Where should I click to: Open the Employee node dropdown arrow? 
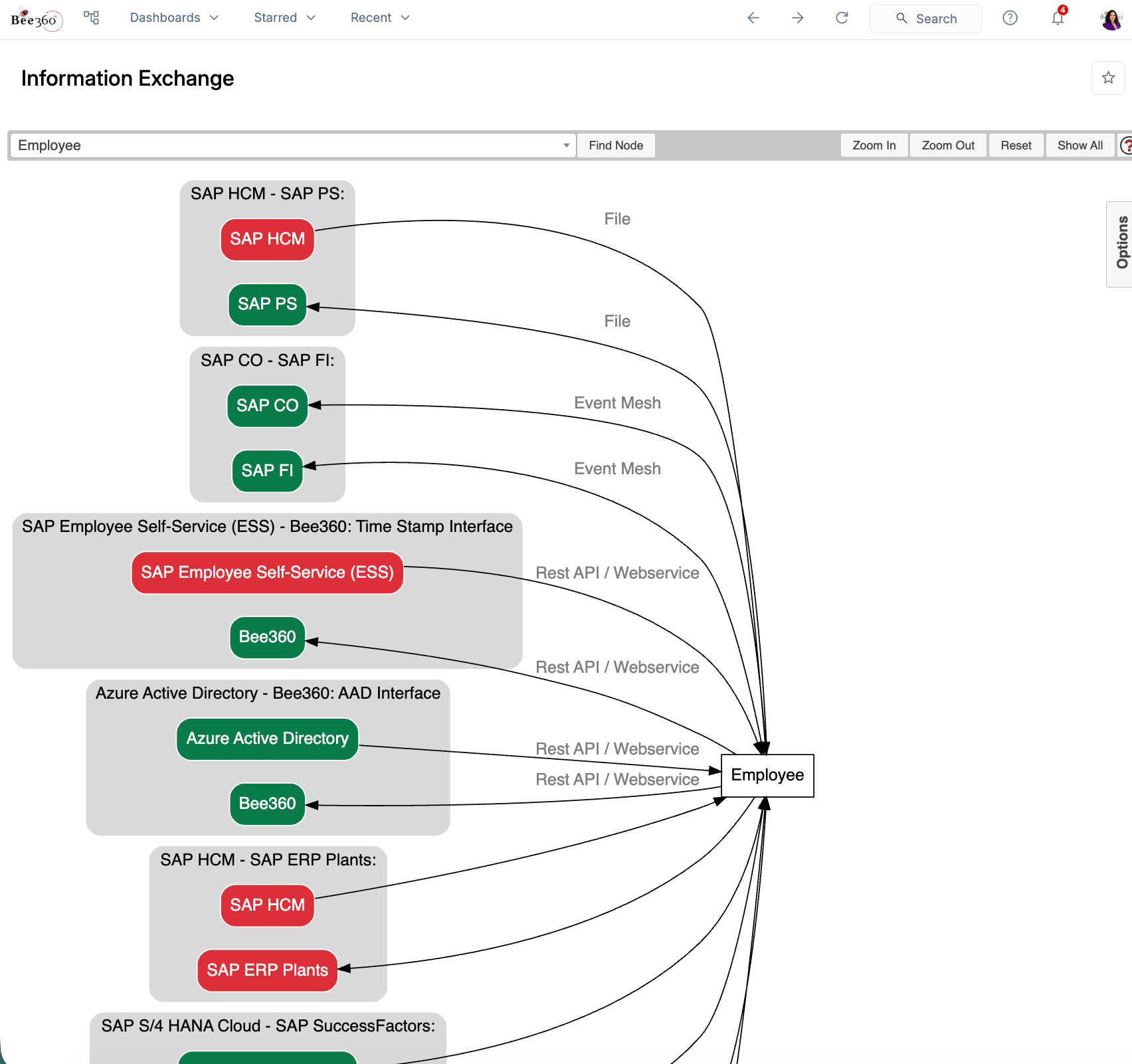click(566, 145)
